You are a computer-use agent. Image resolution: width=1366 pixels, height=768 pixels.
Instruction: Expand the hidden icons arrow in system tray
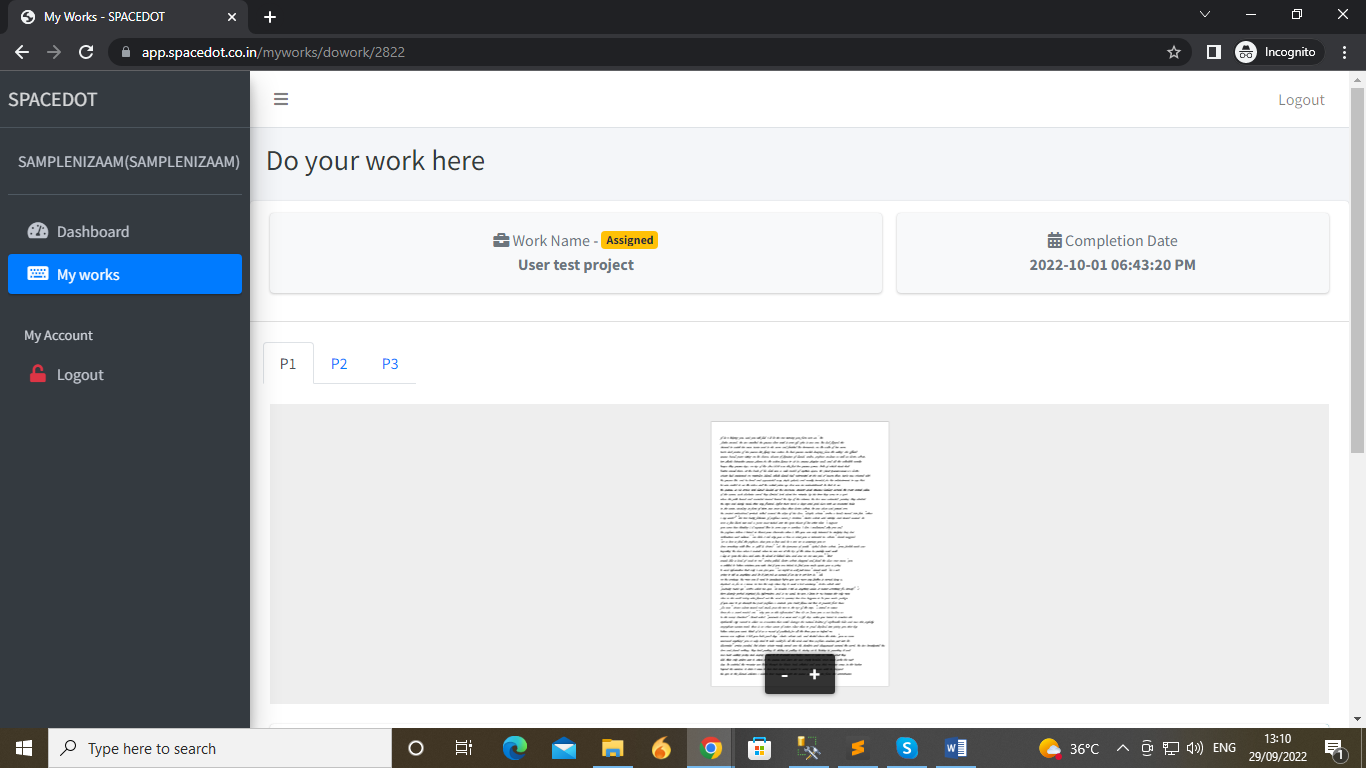click(x=1124, y=747)
